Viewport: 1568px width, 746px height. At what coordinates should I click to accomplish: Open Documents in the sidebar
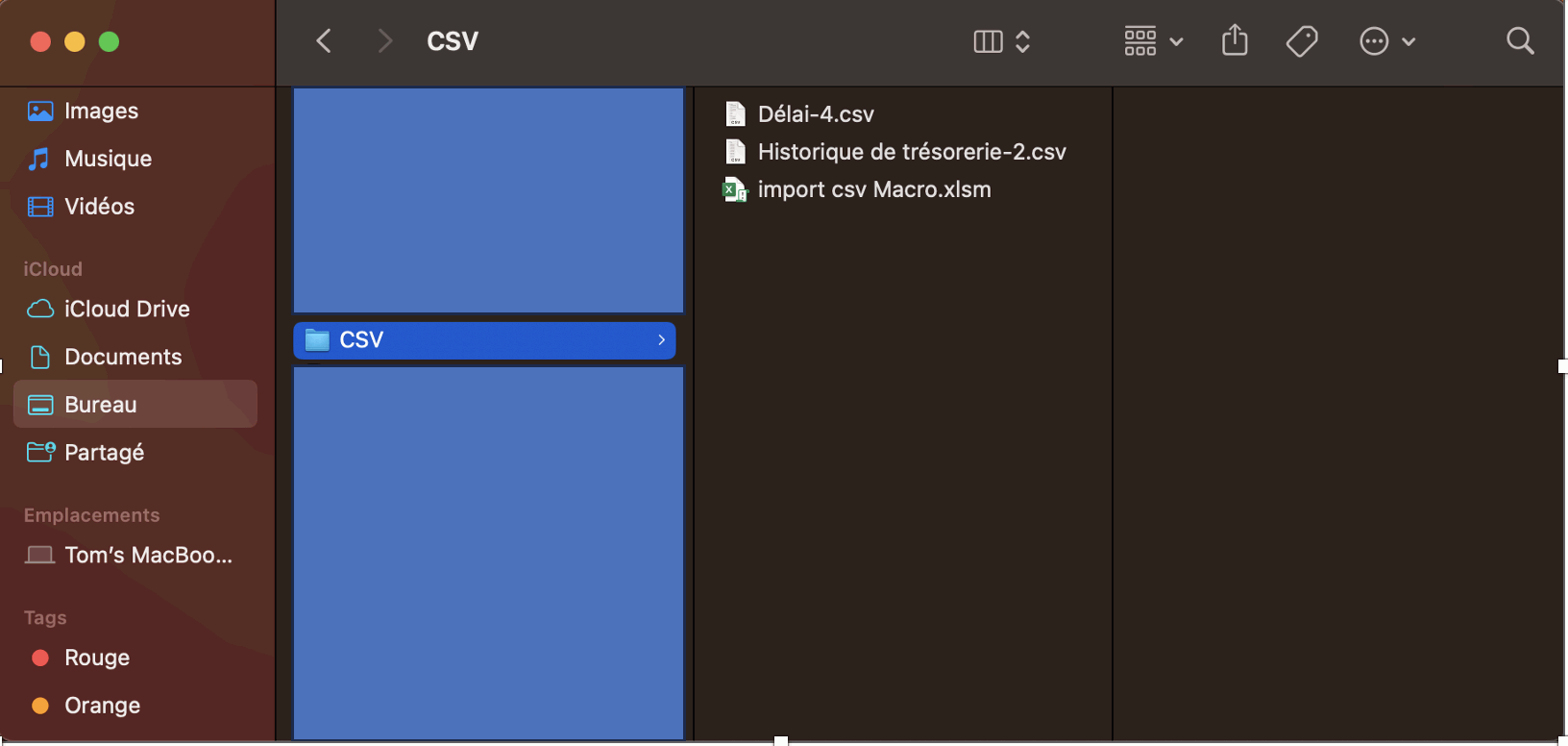coord(123,357)
